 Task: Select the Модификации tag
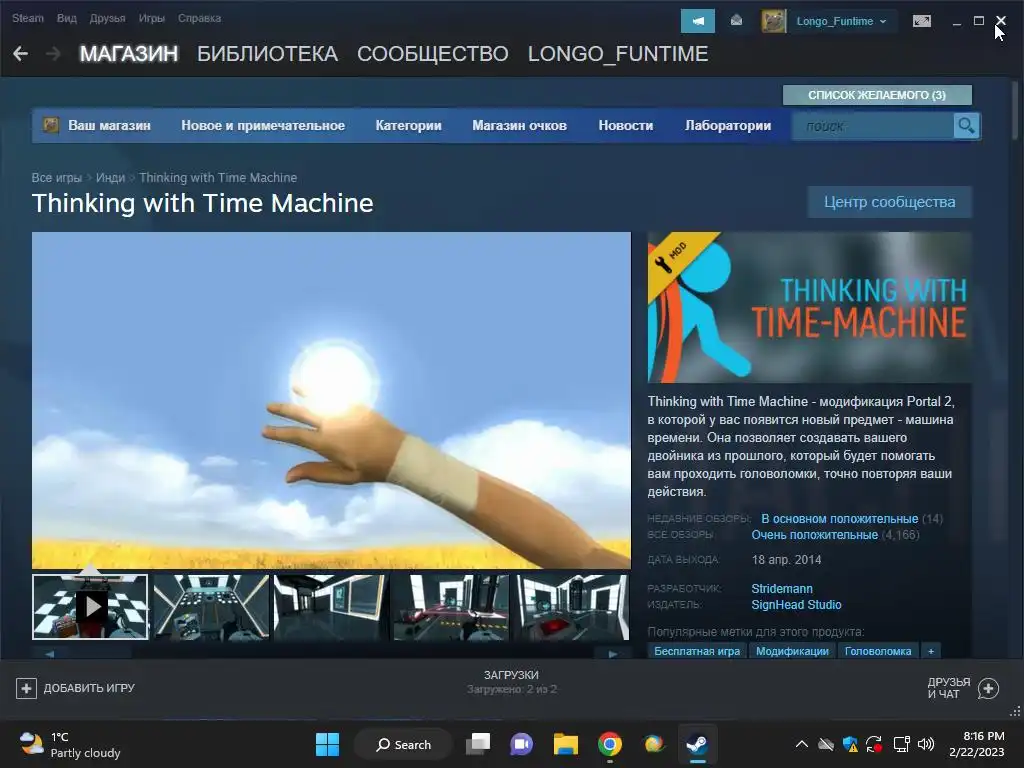click(x=792, y=651)
